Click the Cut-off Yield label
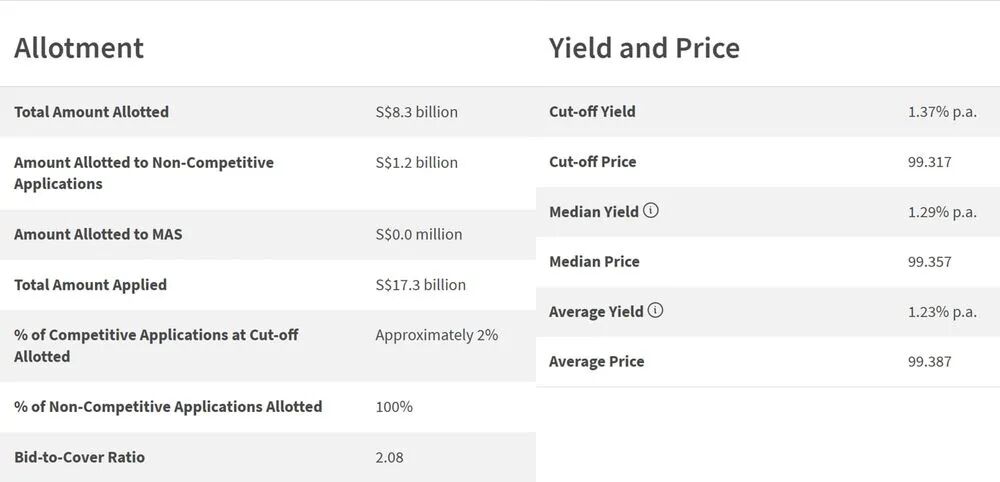1000x482 pixels. (592, 112)
